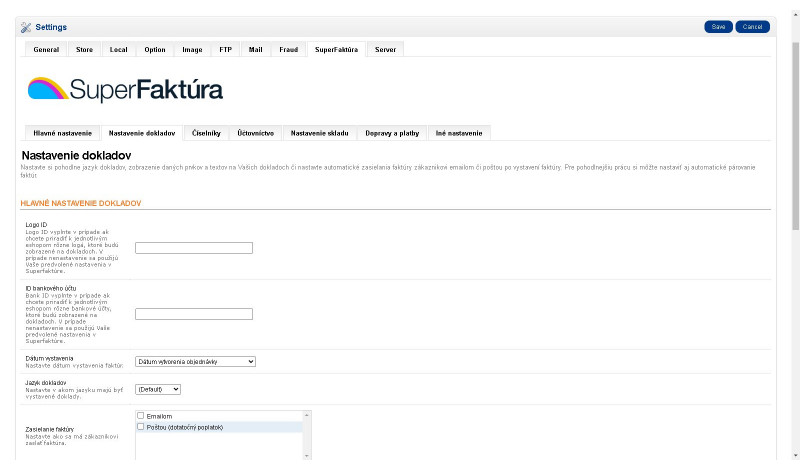Switch to the Local tab
Viewport: 800px width, 470px height.
coord(118,50)
